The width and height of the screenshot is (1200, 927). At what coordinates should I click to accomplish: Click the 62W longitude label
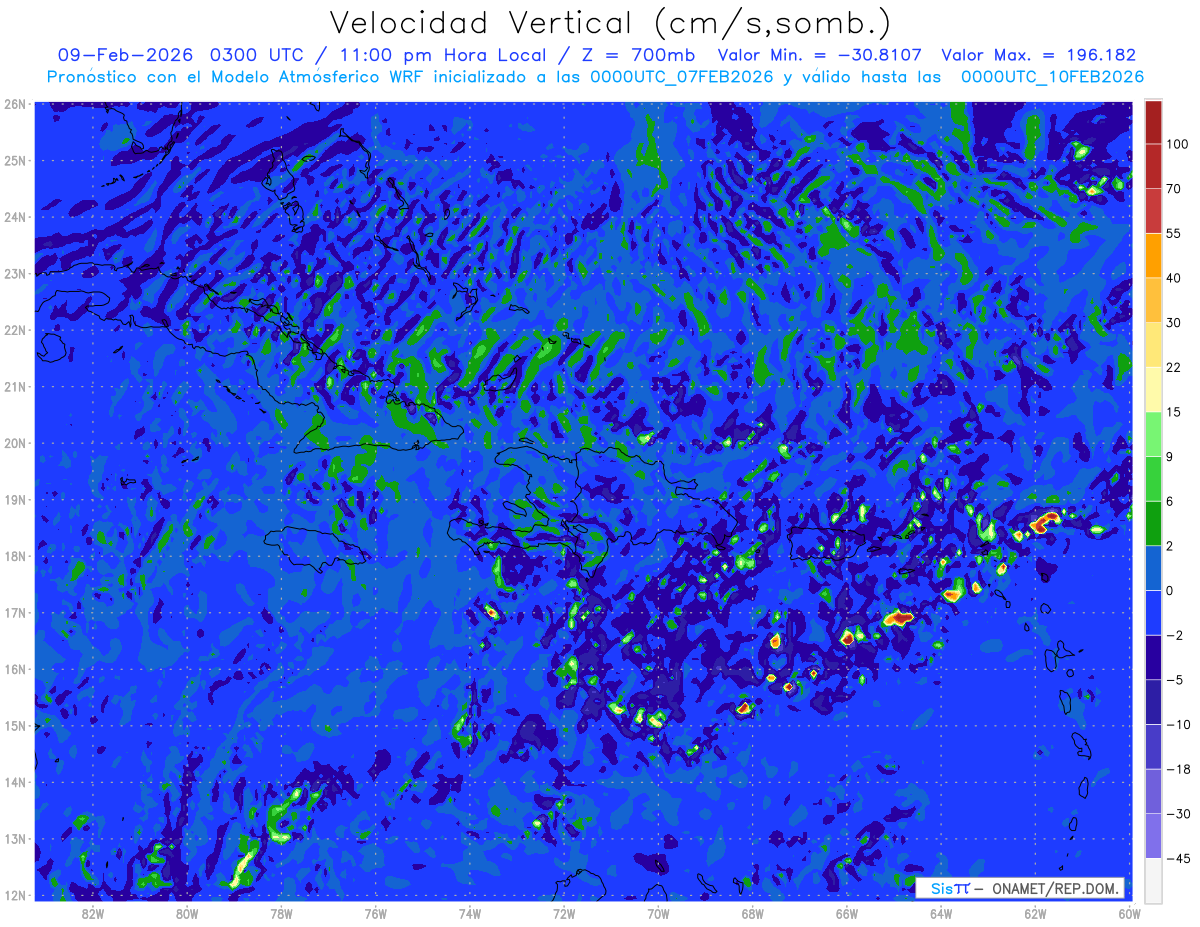[x=1035, y=913]
